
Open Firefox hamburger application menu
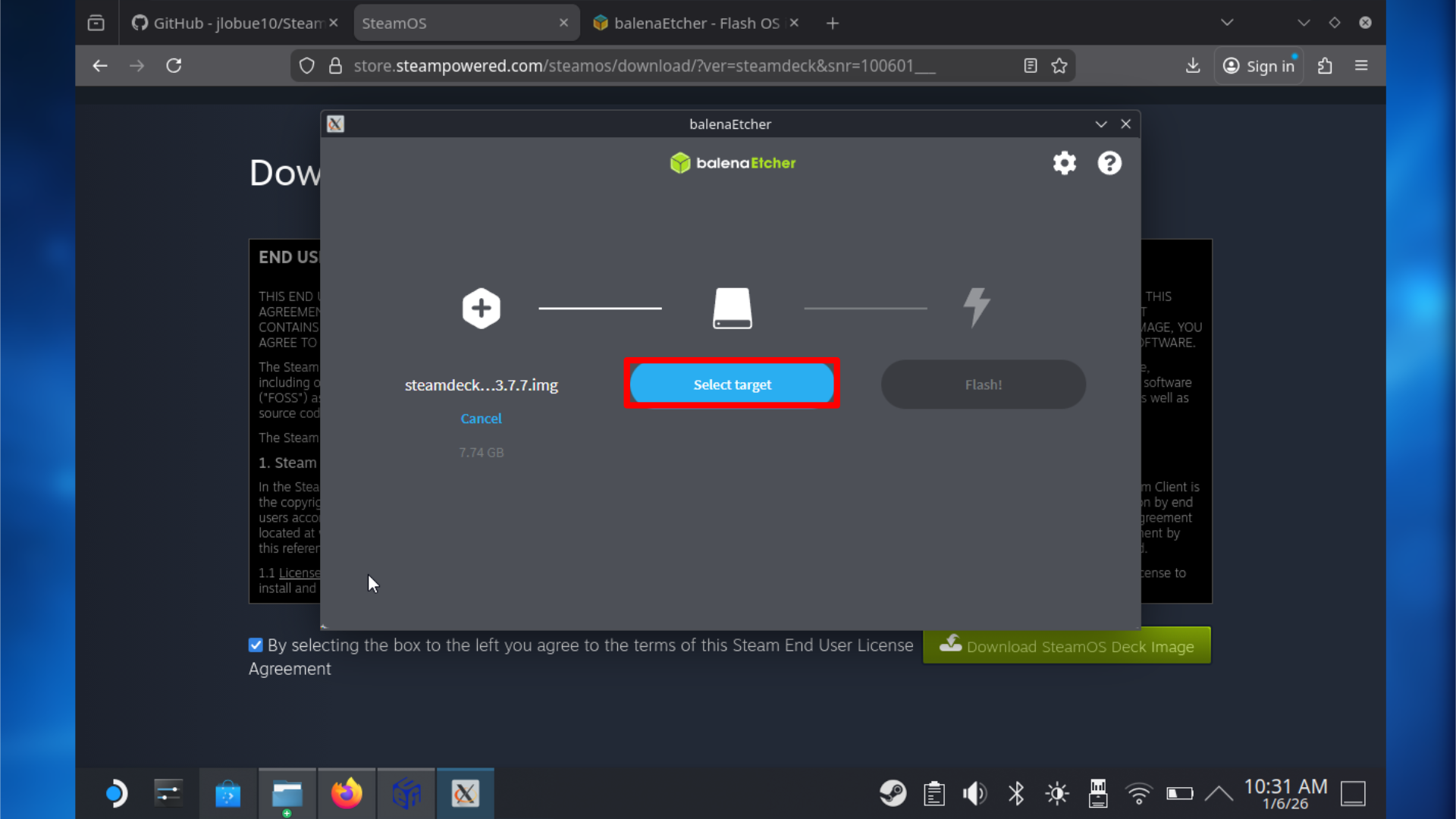click(x=1361, y=66)
